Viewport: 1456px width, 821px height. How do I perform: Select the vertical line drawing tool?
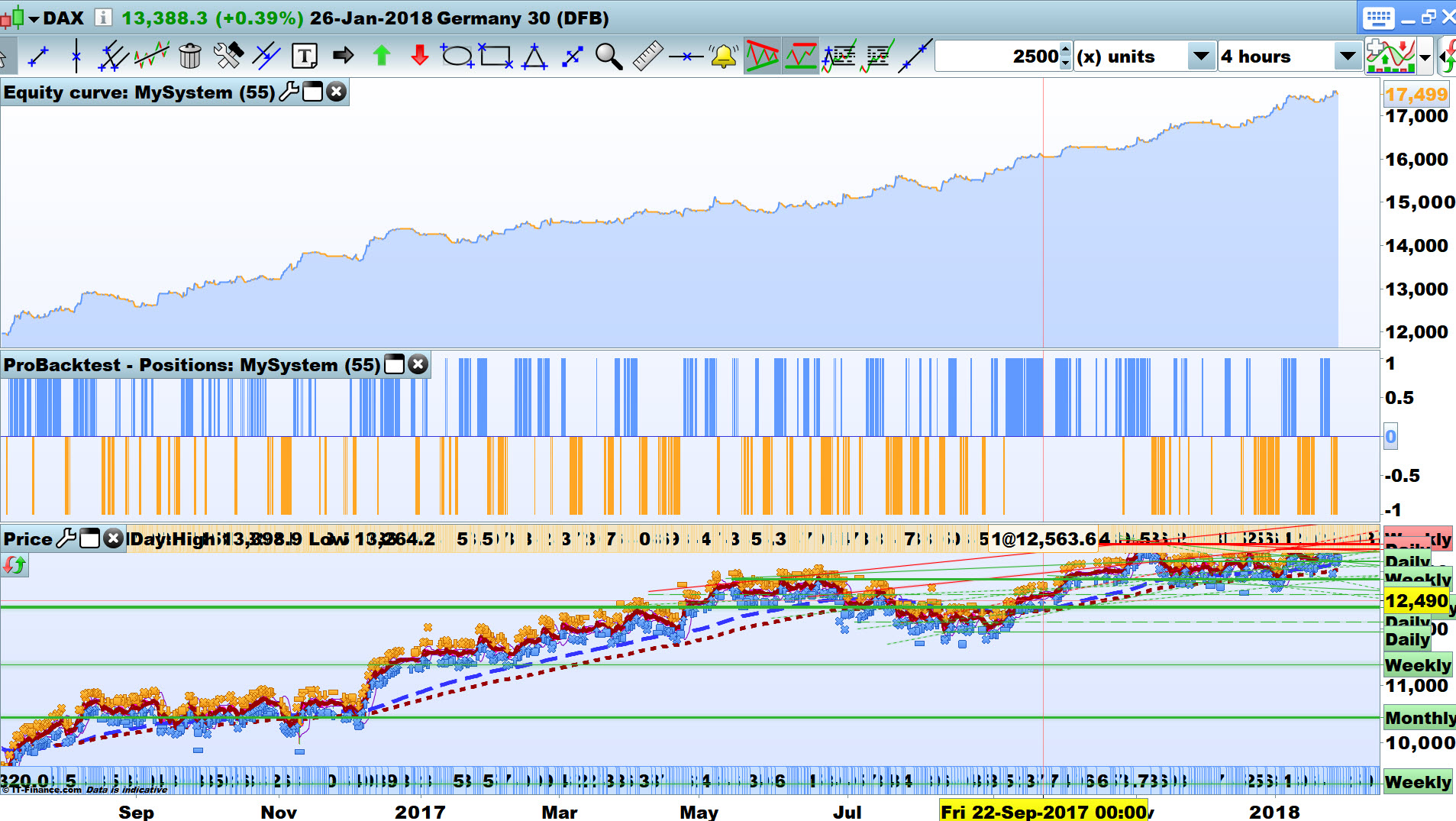pos(76,56)
